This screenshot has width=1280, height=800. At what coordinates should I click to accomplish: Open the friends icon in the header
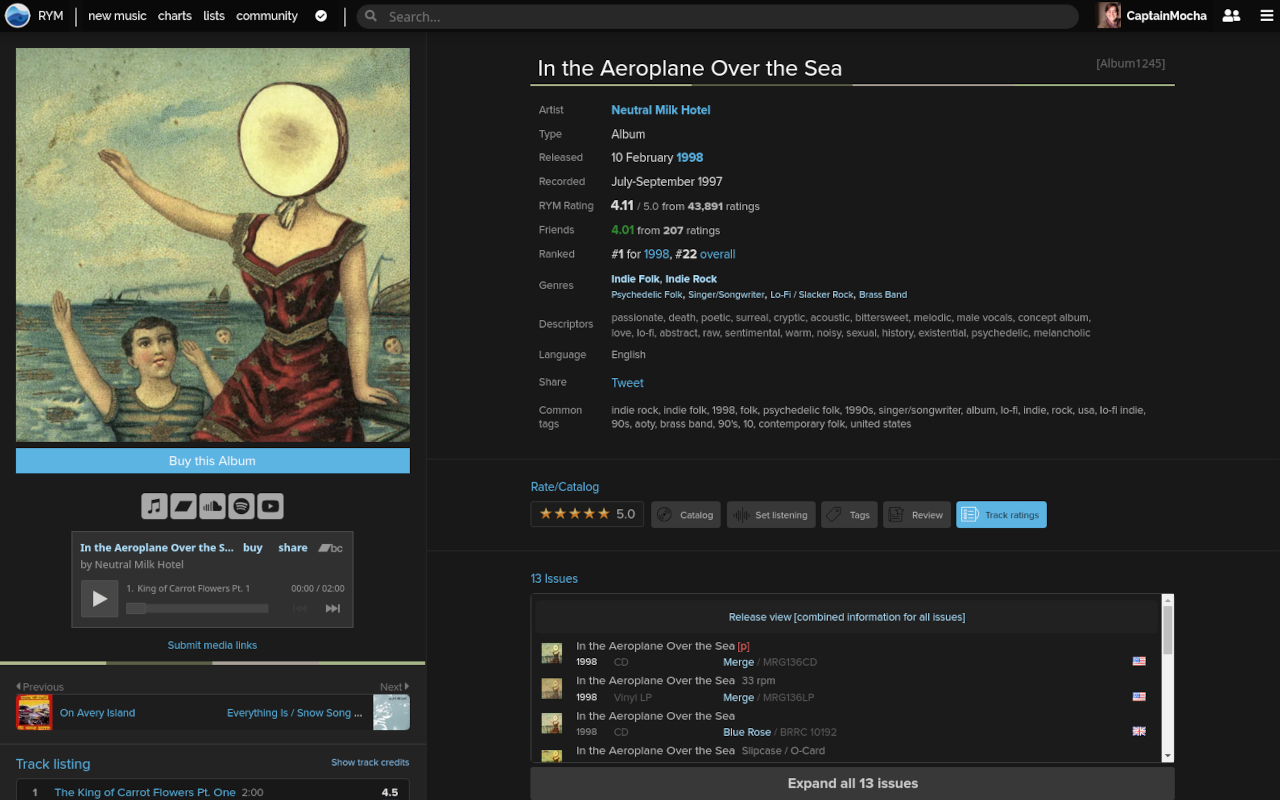pos(1231,16)
